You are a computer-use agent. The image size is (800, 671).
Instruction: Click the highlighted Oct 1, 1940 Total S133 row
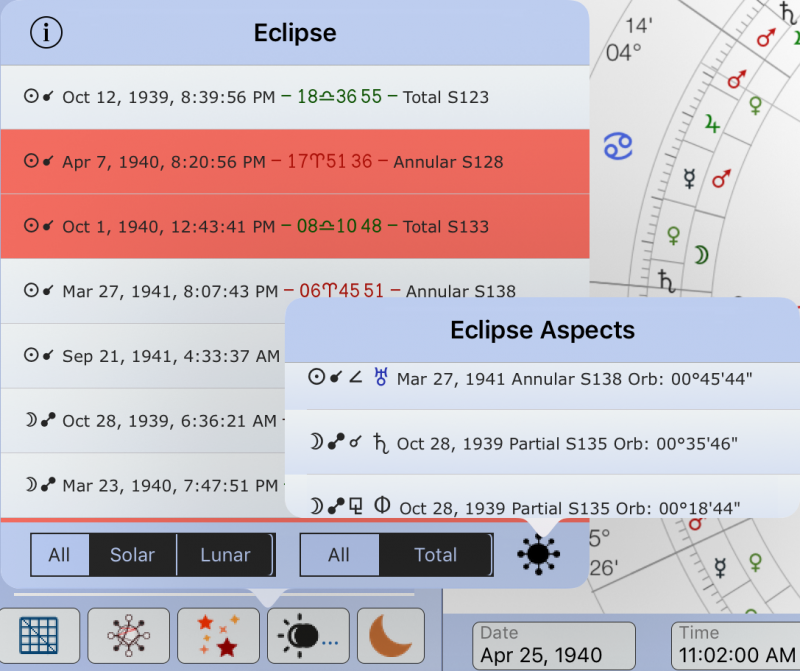click(260, 227)
